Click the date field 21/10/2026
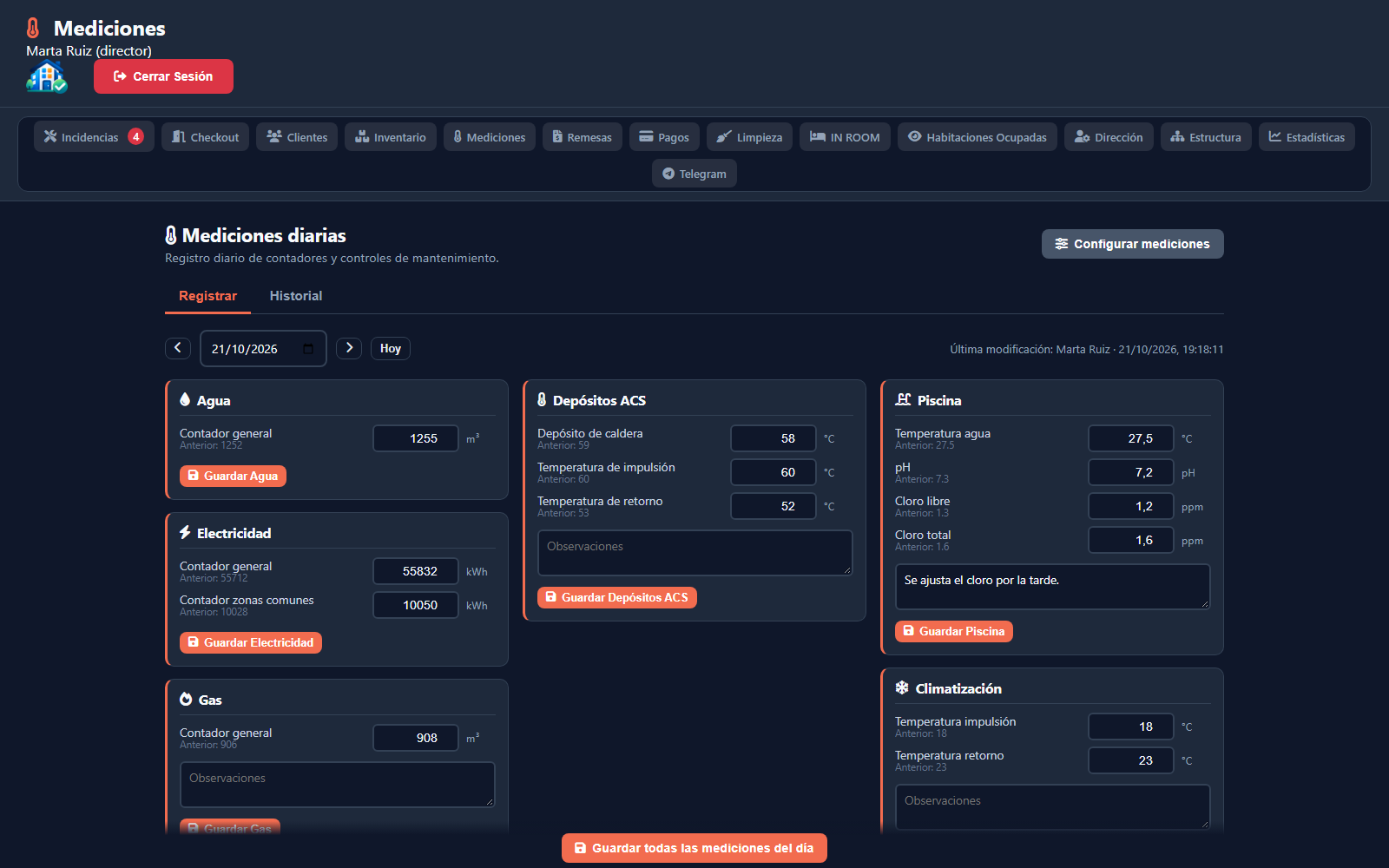 (263, 348)
